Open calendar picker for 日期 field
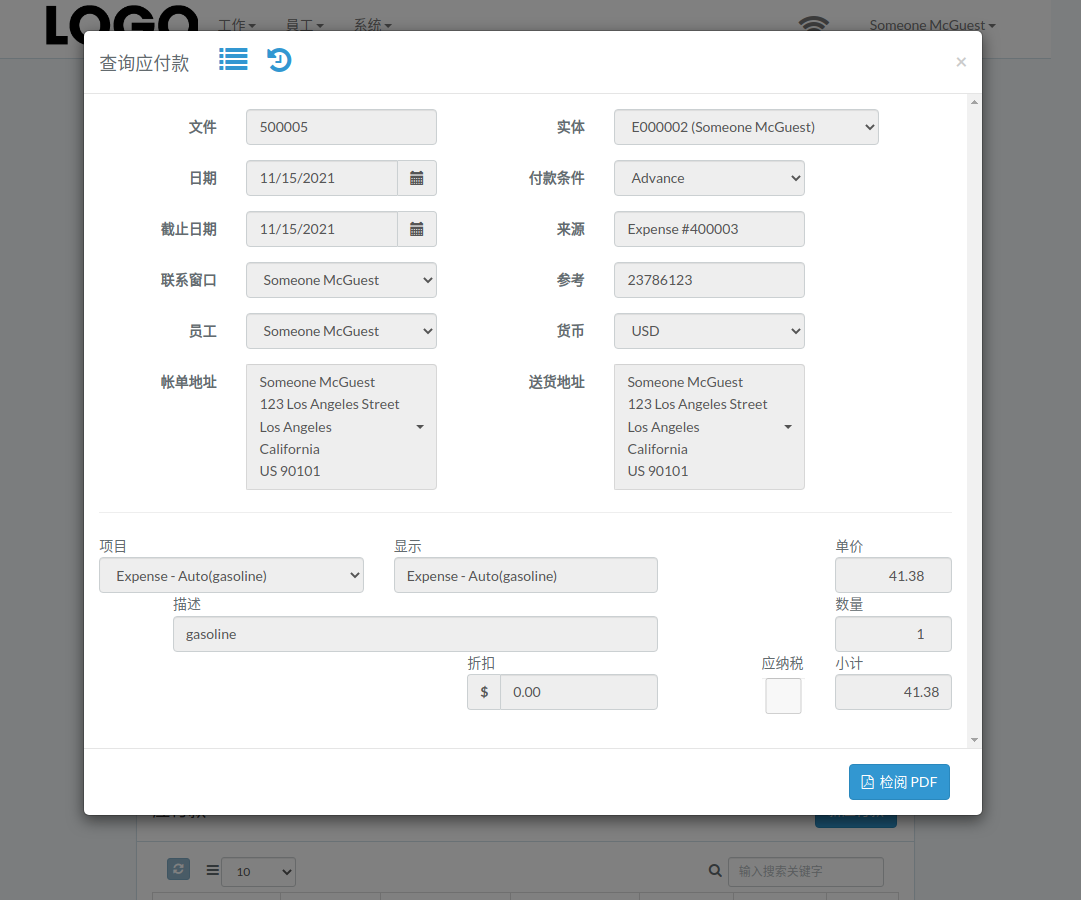This screenshot has width=1081, height=900. (416, 178)
